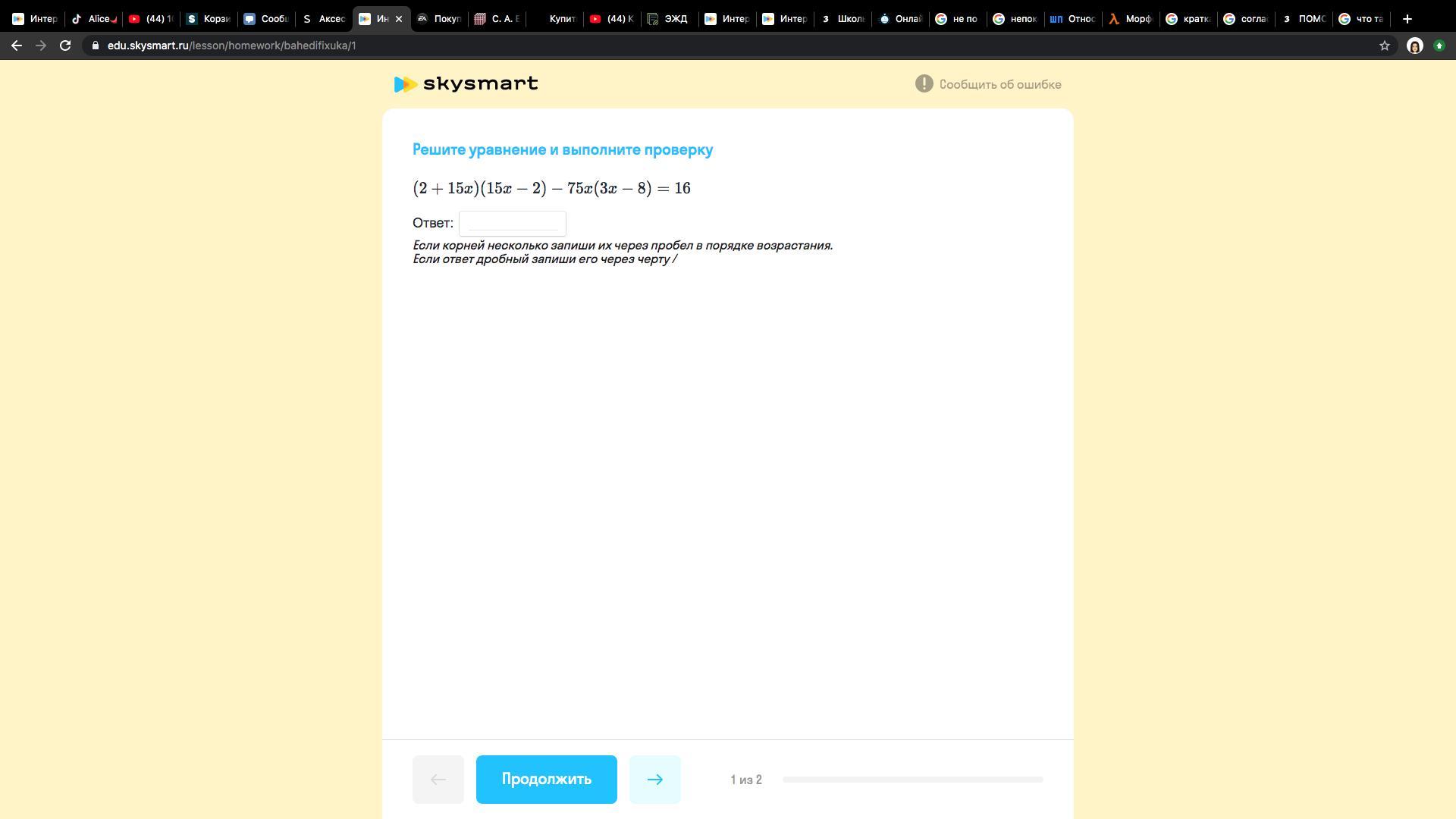This screenshot has height=819, width=1456.
Task: Click the browser back arrow
Action: coord(17,45)
